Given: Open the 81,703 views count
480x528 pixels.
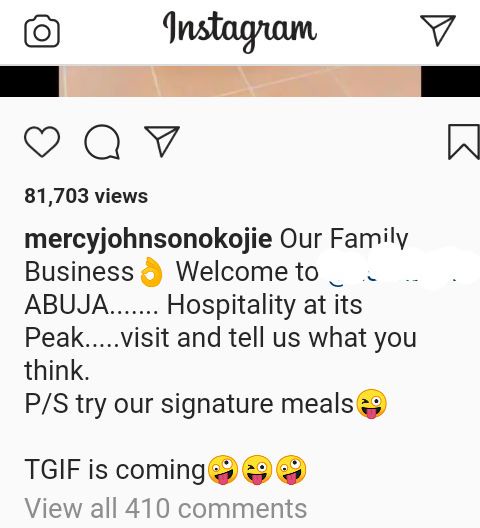Looking at the screenshot, I should click(86, 196).
